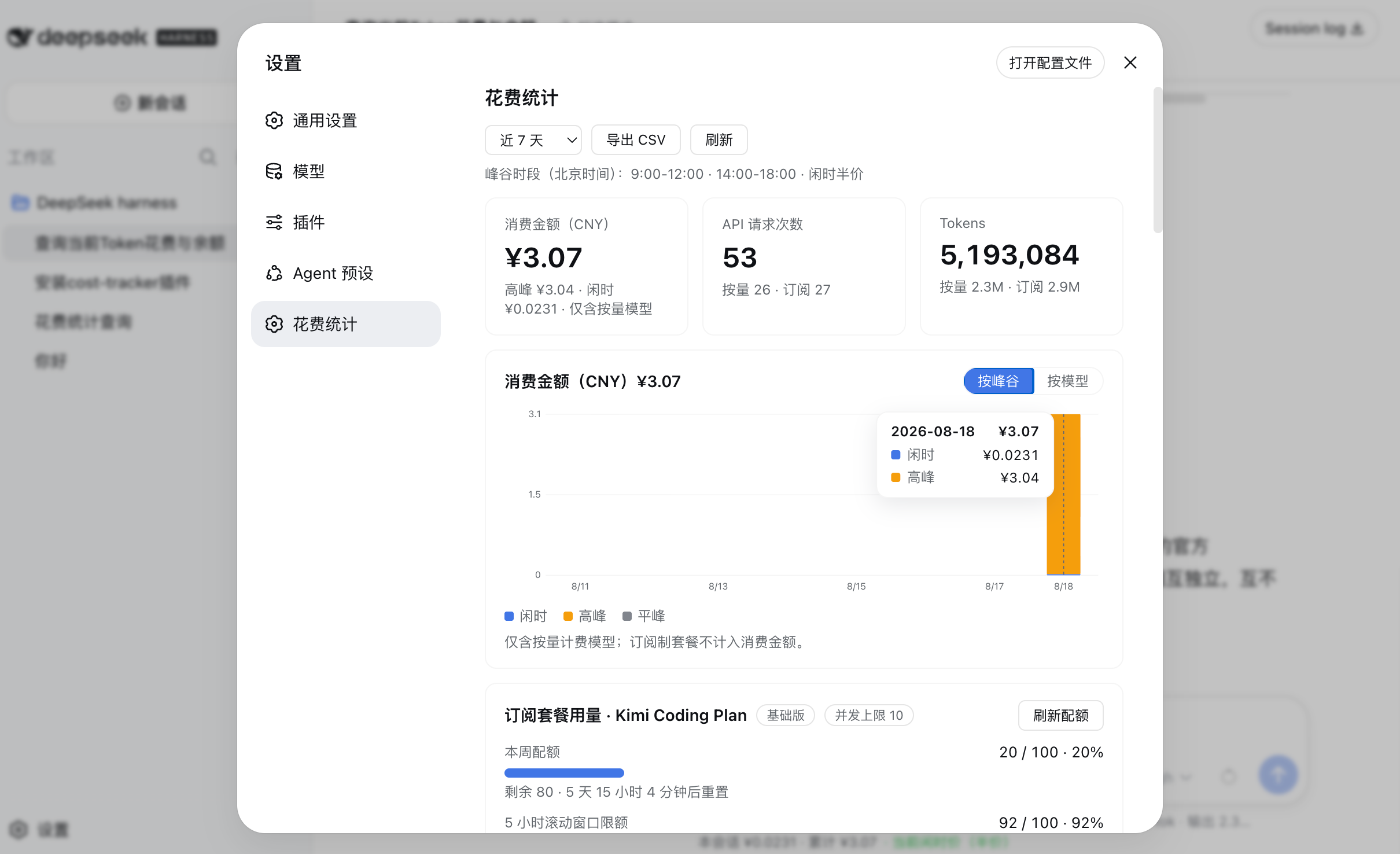The image size is (1400, 854).
Task: Open the 模型 settings section
Action: coord(345,171)
